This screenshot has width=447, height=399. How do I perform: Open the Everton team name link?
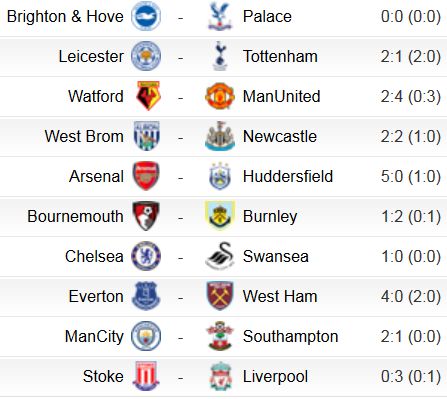click(96, 296)
